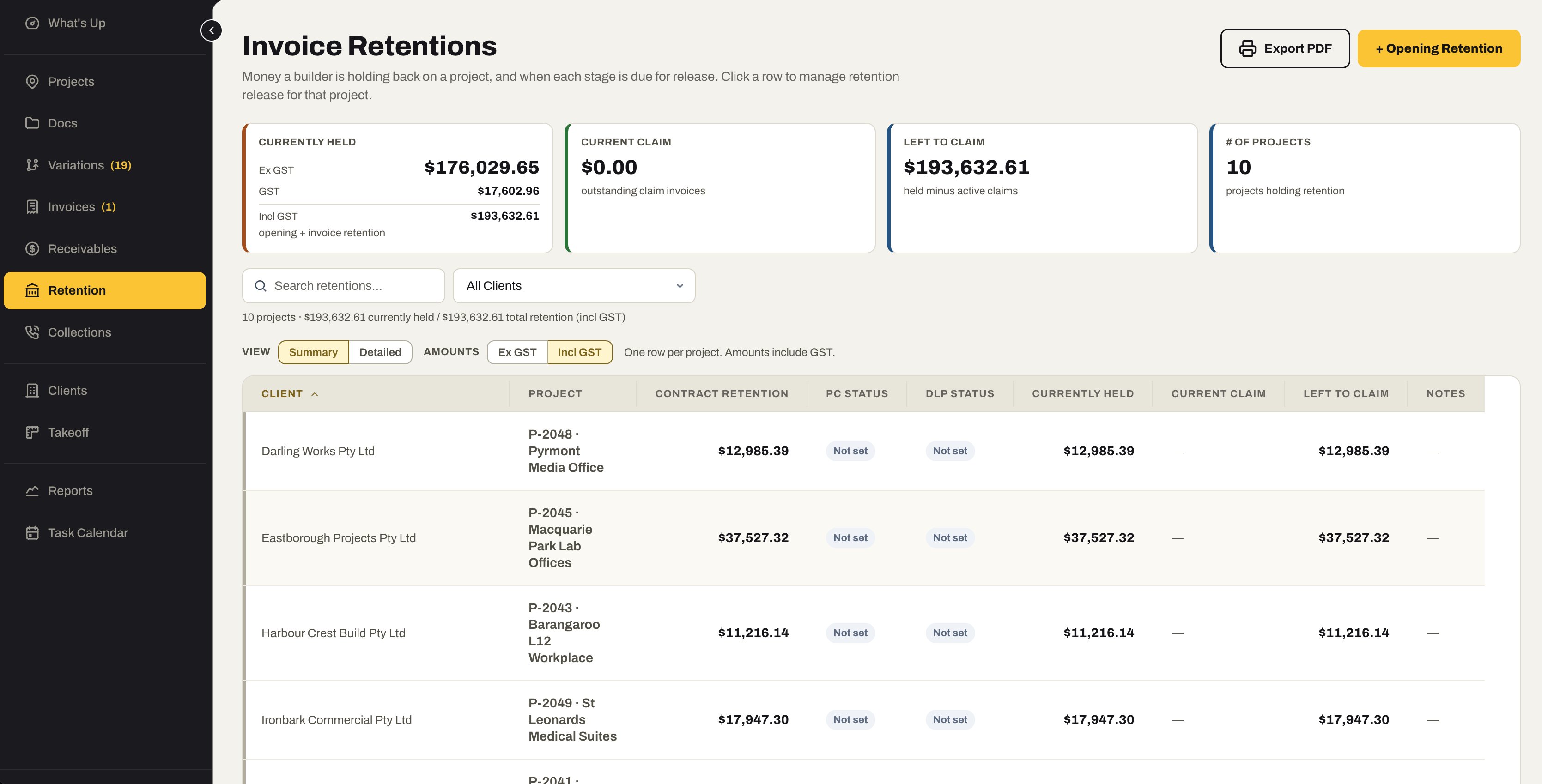Sort by Currently Held column header
This screenshot has width=1542, height=784.
click(1082, 394)
